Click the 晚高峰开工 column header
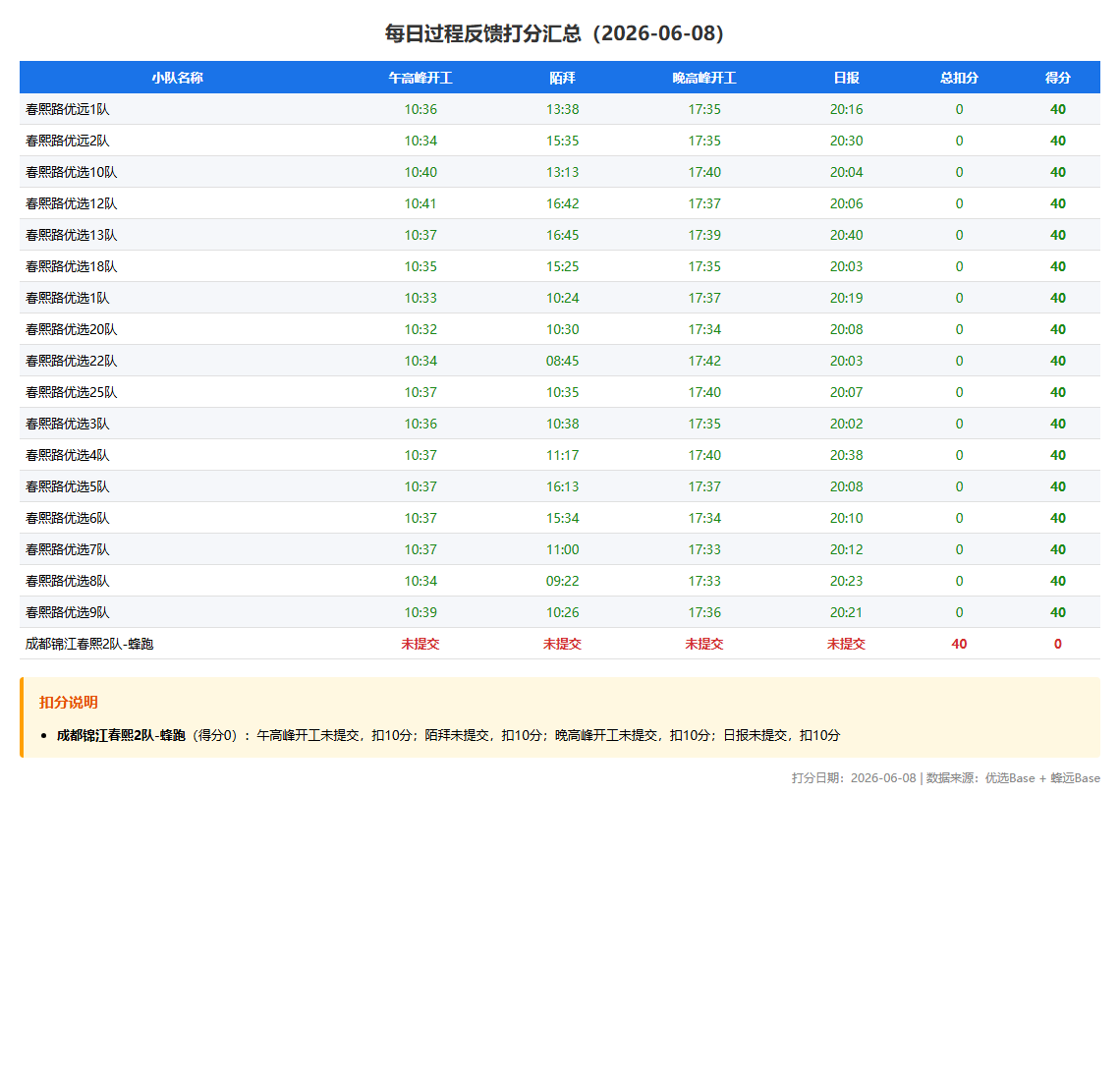The image size is (1120, 1081). tap(704, 78)
